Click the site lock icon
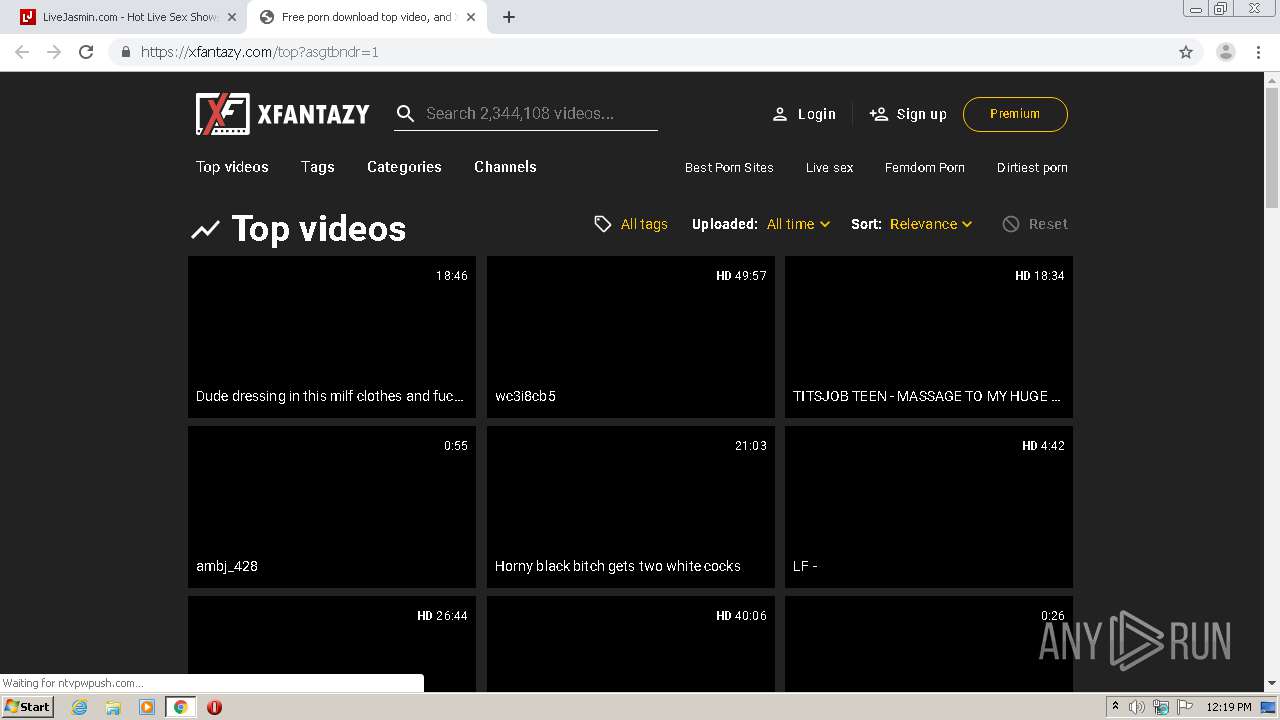The height and width of the screenshot is (720, 1280). tap(125, 52)
